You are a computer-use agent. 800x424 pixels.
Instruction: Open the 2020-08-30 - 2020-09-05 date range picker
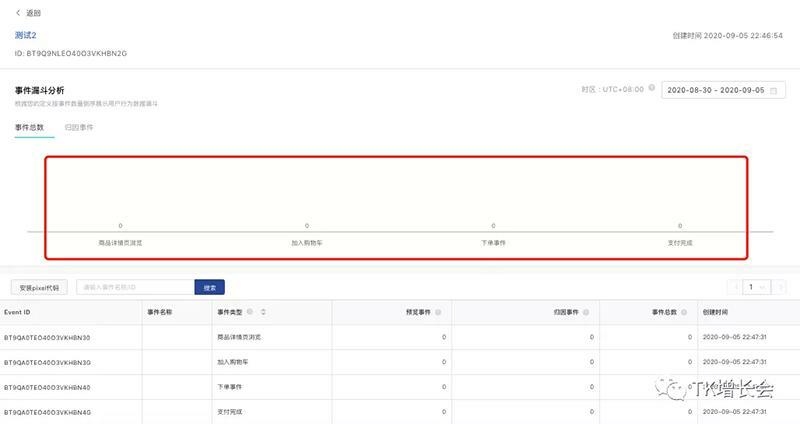pos(718,90)
